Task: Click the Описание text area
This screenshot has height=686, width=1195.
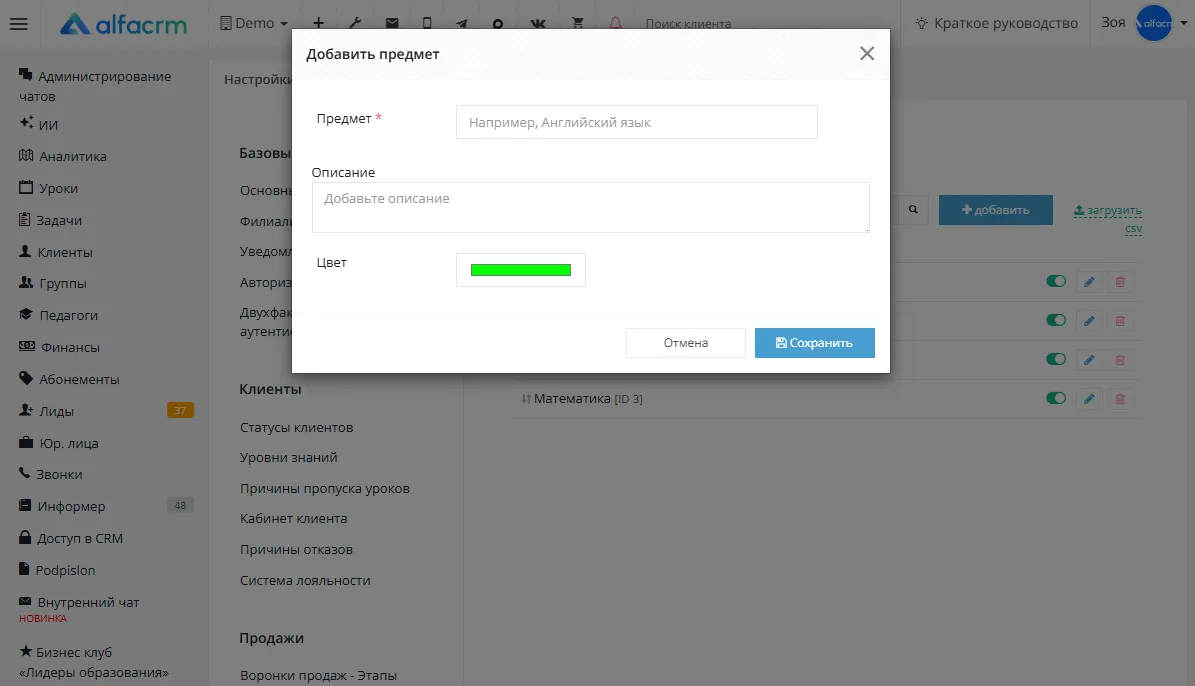Action: (x=591, y=207)
